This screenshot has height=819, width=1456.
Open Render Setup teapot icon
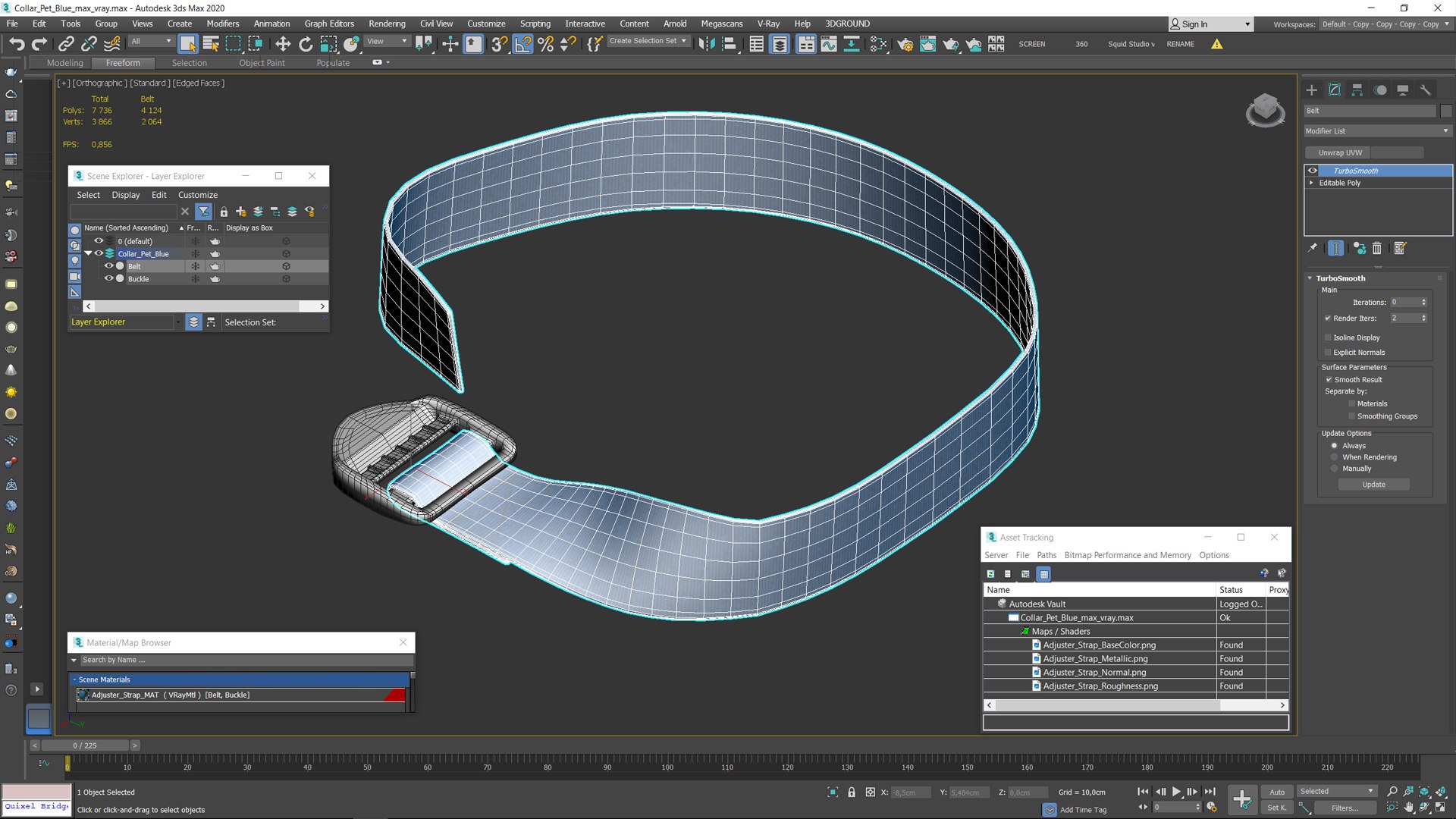pyautogui.click(x=905, y=44)
